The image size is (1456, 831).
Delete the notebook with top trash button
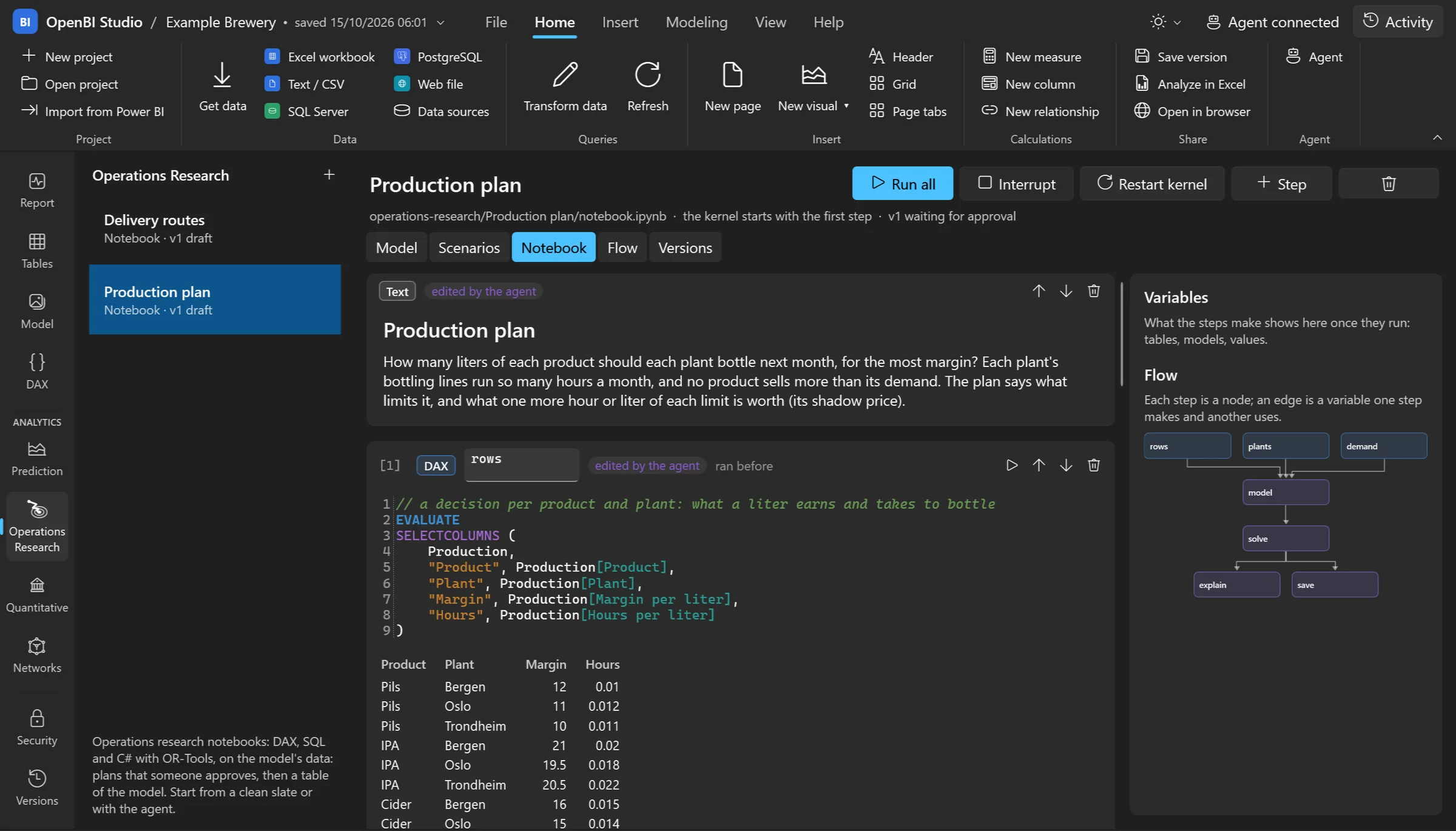pos(1388,183)
